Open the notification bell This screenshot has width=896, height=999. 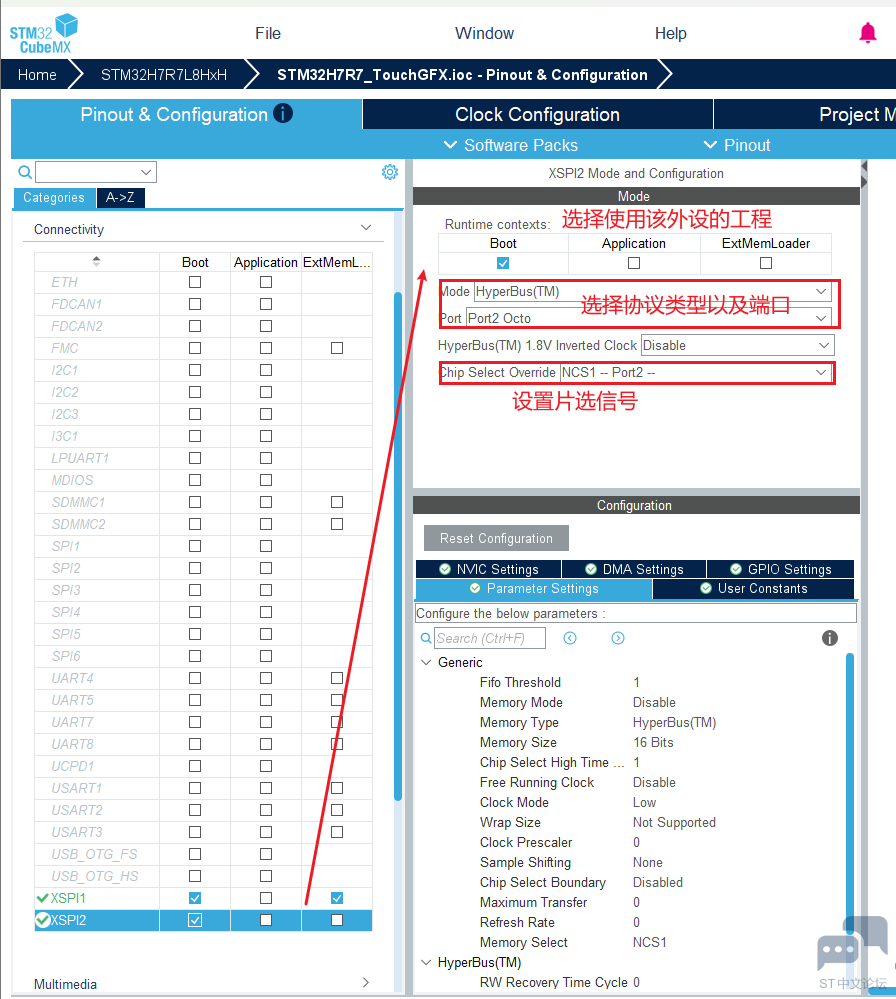coord(867,32)
